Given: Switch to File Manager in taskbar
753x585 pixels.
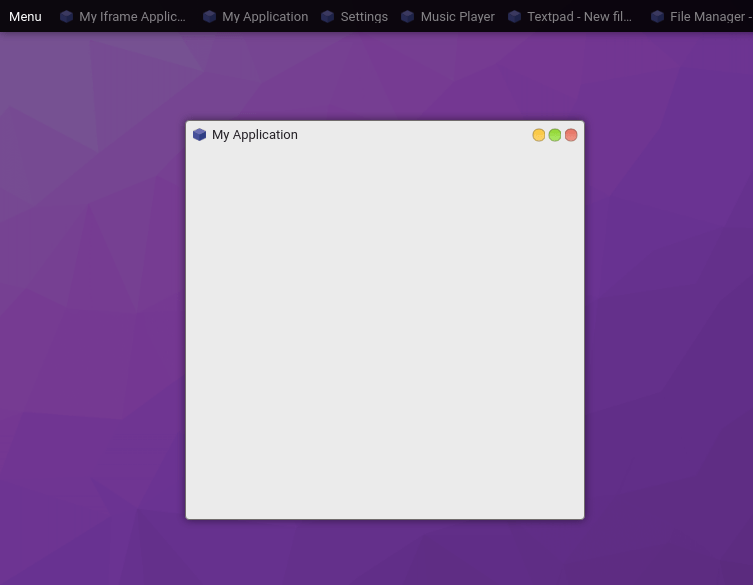Looking at the screenshot, I should click(702, 16).
